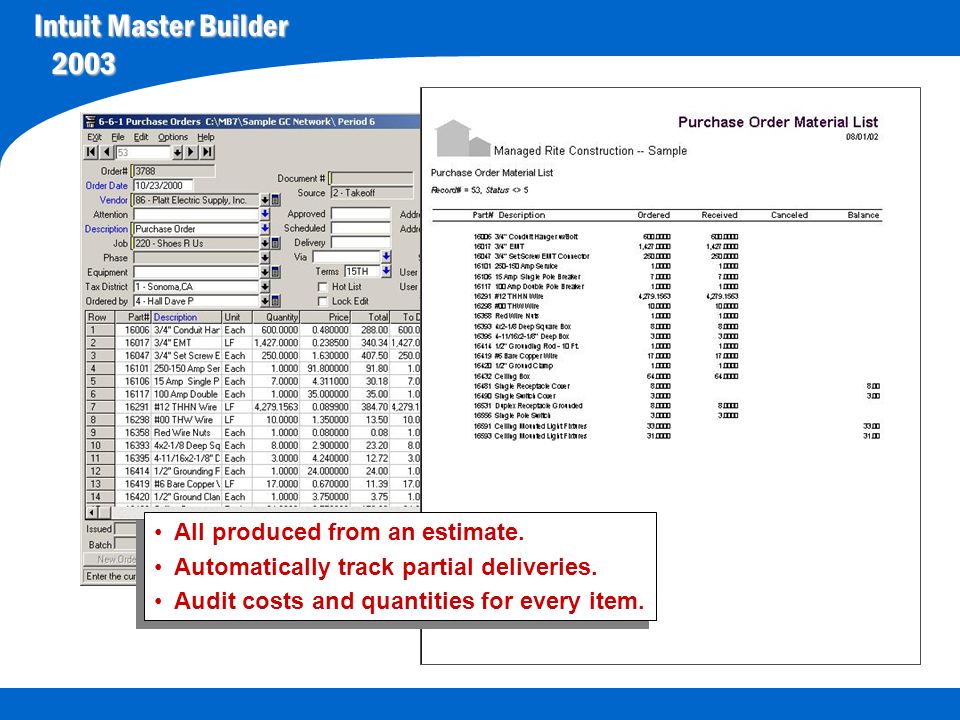This screenshot has width=960, height=720.
Task: Open the Help menu
Action: tap(206, 137)
